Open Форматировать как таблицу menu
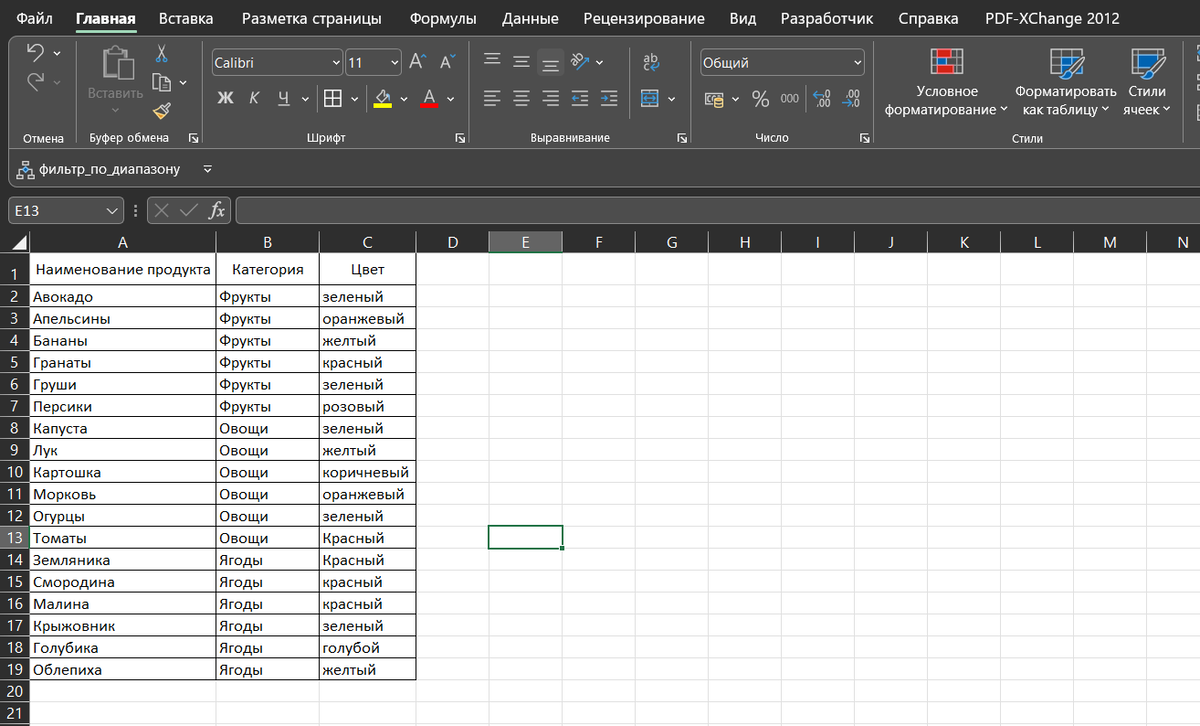 (x=1065, y=82)
